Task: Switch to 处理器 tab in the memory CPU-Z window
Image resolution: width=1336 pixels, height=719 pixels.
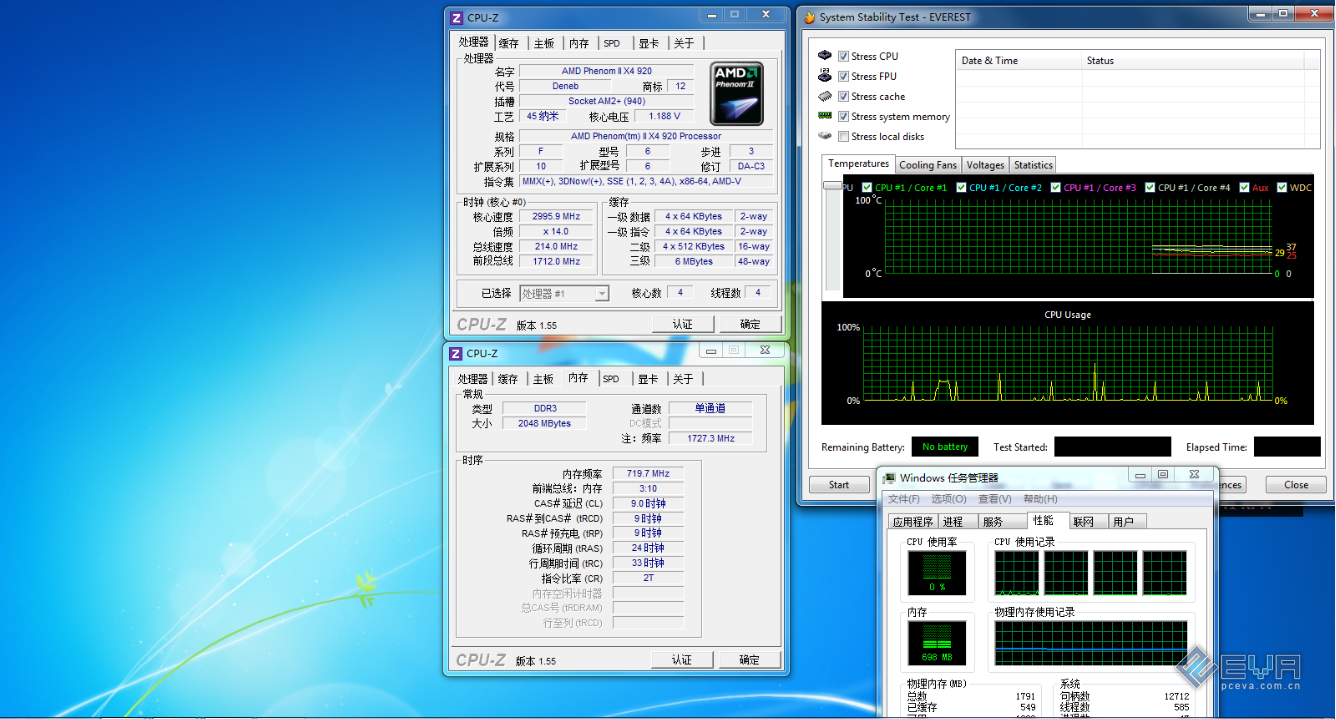Action: point(473,379)
